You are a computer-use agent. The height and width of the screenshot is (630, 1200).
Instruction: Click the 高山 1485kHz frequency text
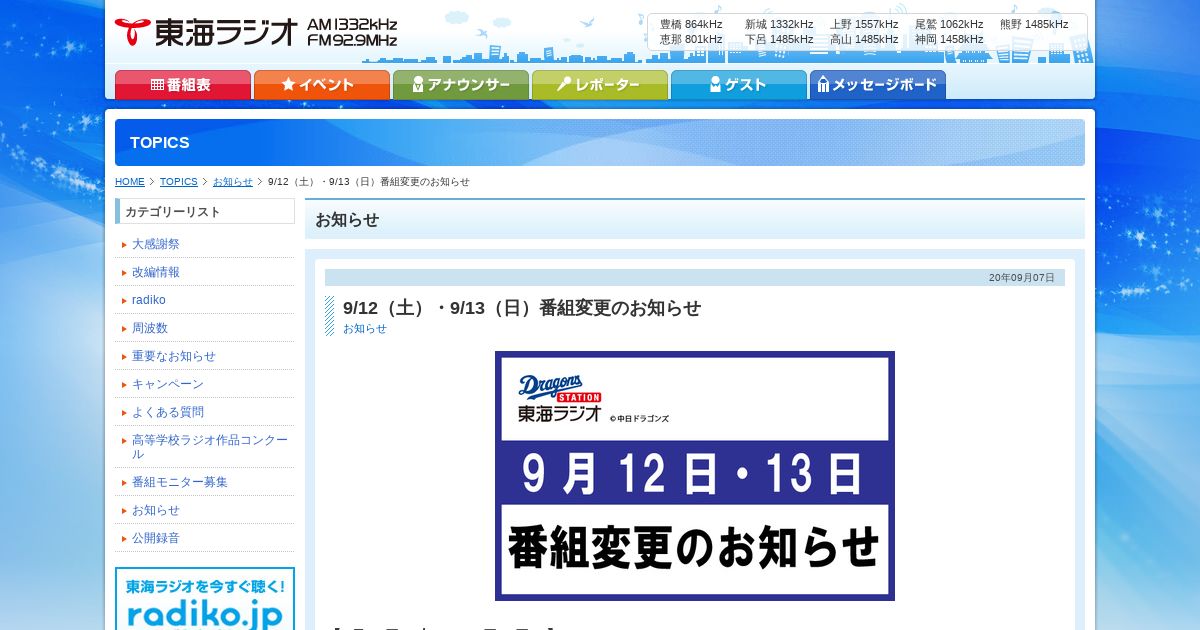pos(864,39)
